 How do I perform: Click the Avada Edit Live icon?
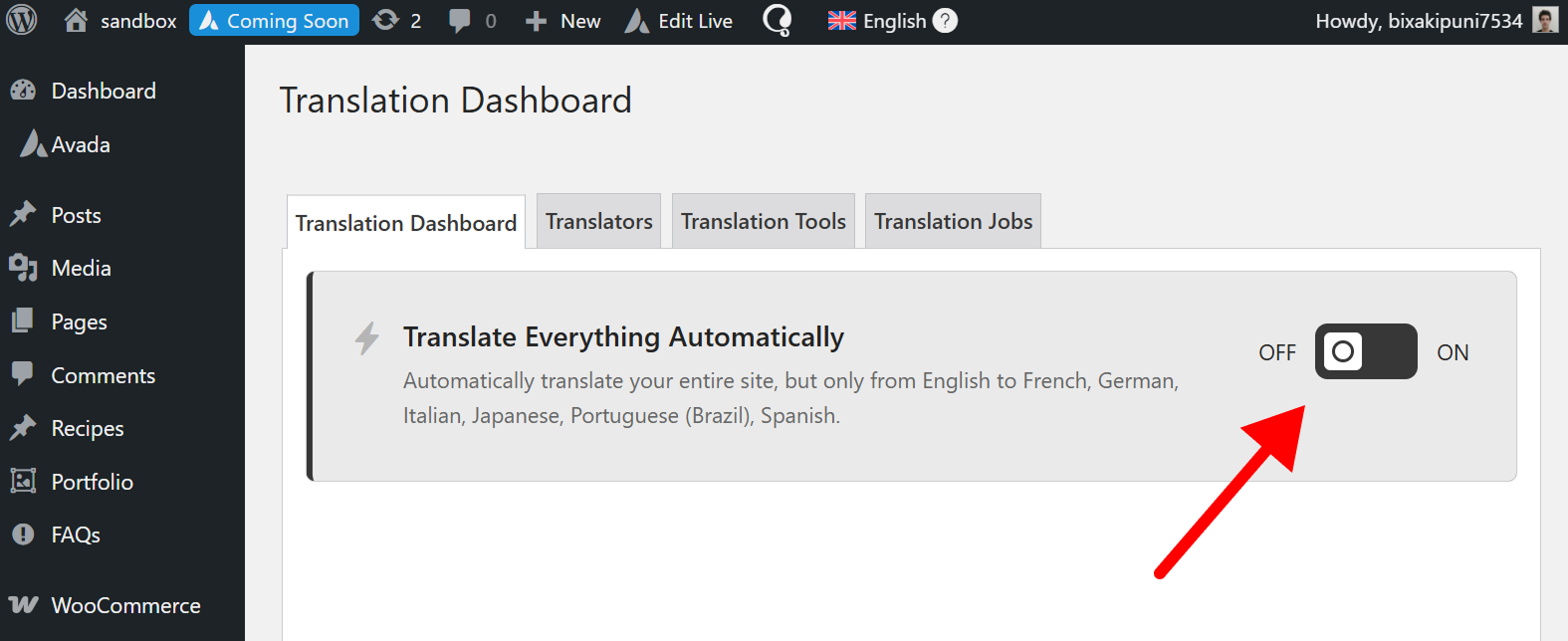637,21
